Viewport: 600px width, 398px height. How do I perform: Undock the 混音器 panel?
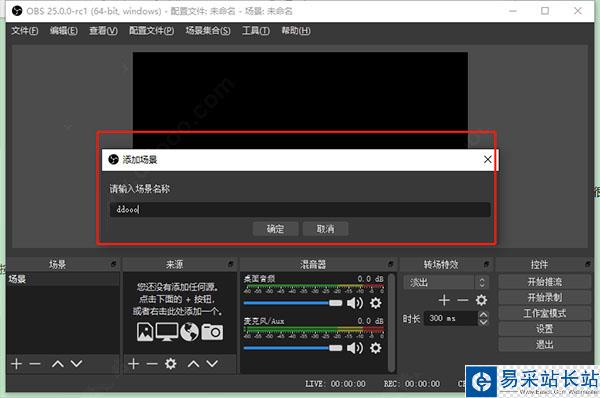tap(391, 264)
